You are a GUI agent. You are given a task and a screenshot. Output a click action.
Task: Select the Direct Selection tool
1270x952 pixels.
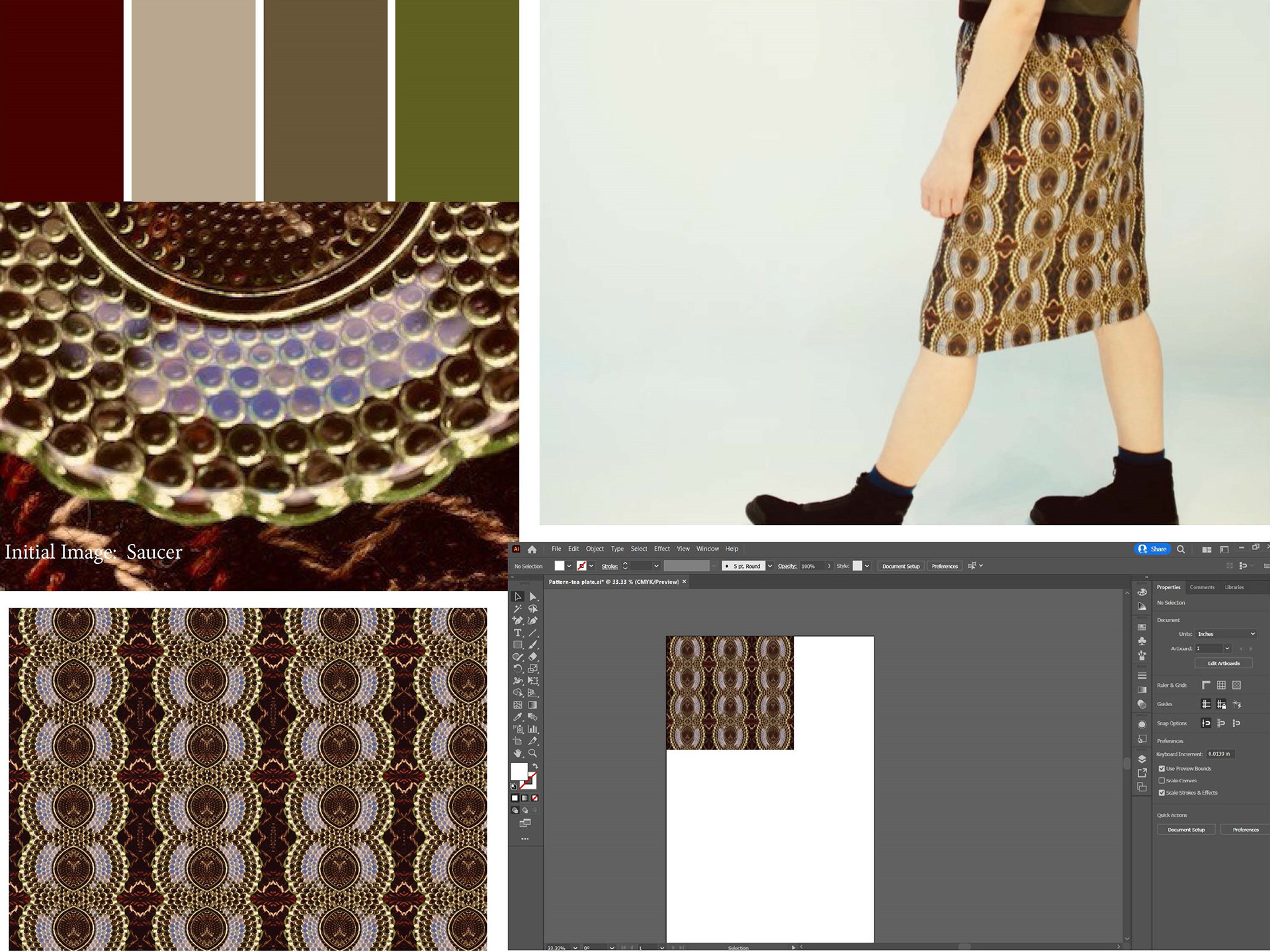coord(533,596)
